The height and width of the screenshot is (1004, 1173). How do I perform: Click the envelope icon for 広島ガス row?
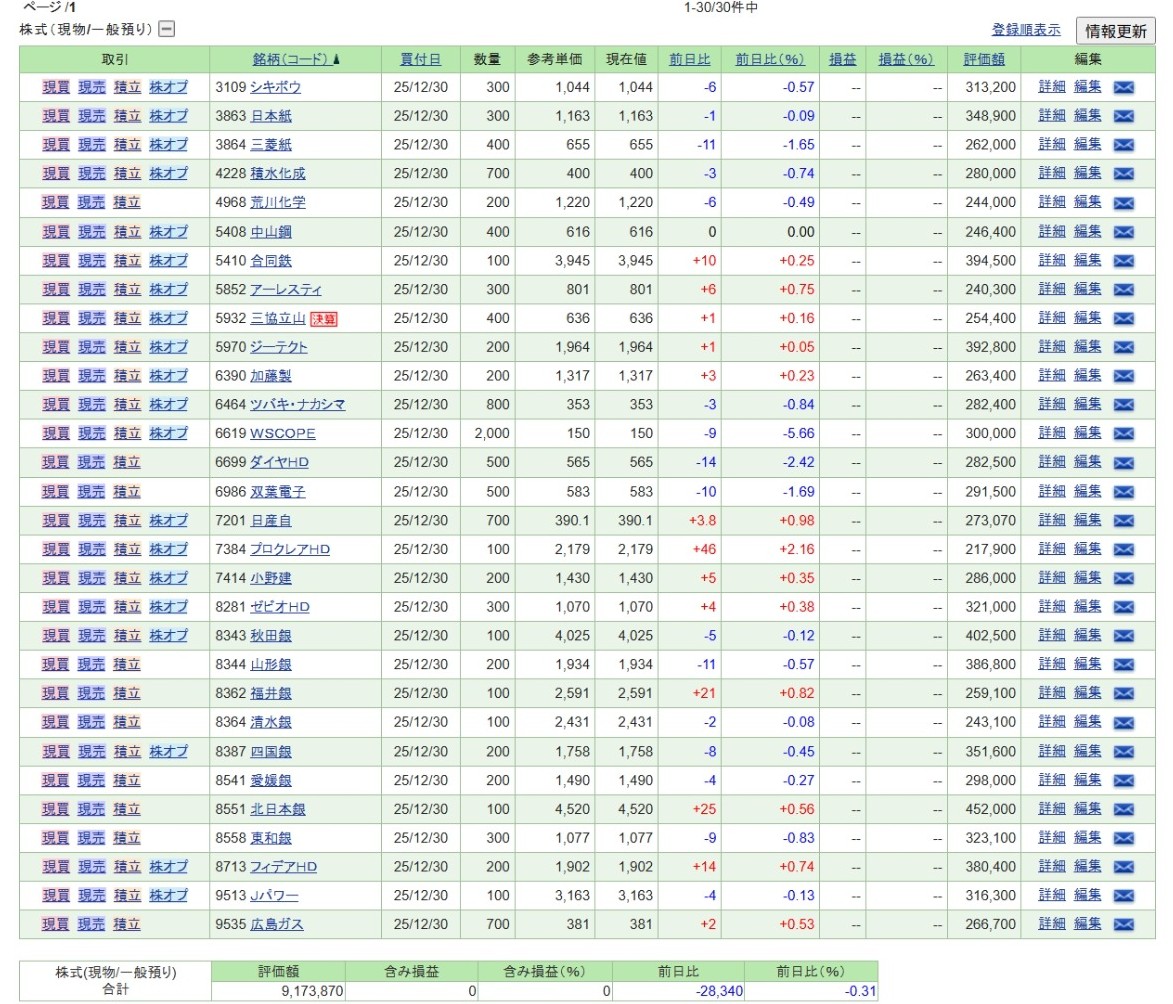coord(1123,924)
